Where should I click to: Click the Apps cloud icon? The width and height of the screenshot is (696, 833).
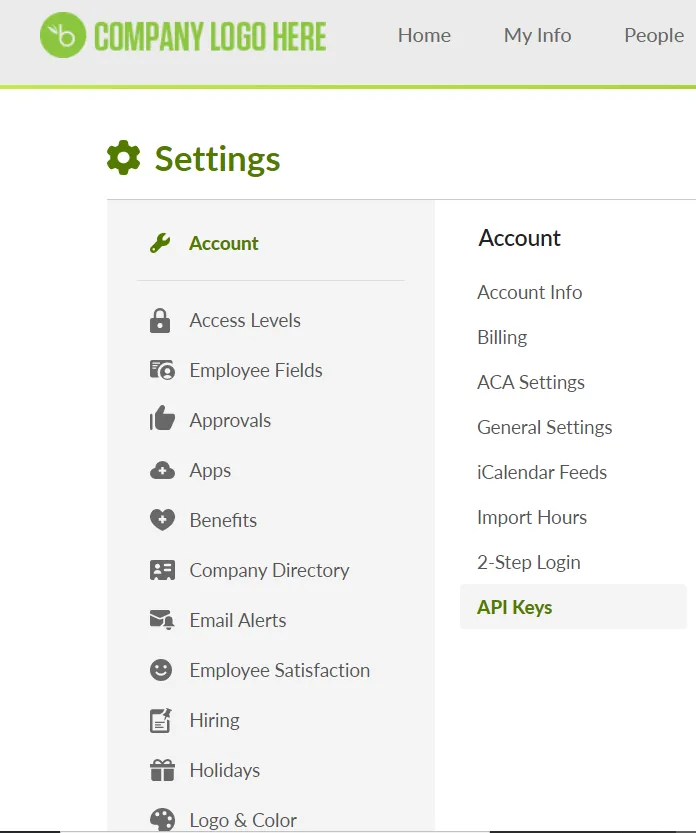(162, 471)
